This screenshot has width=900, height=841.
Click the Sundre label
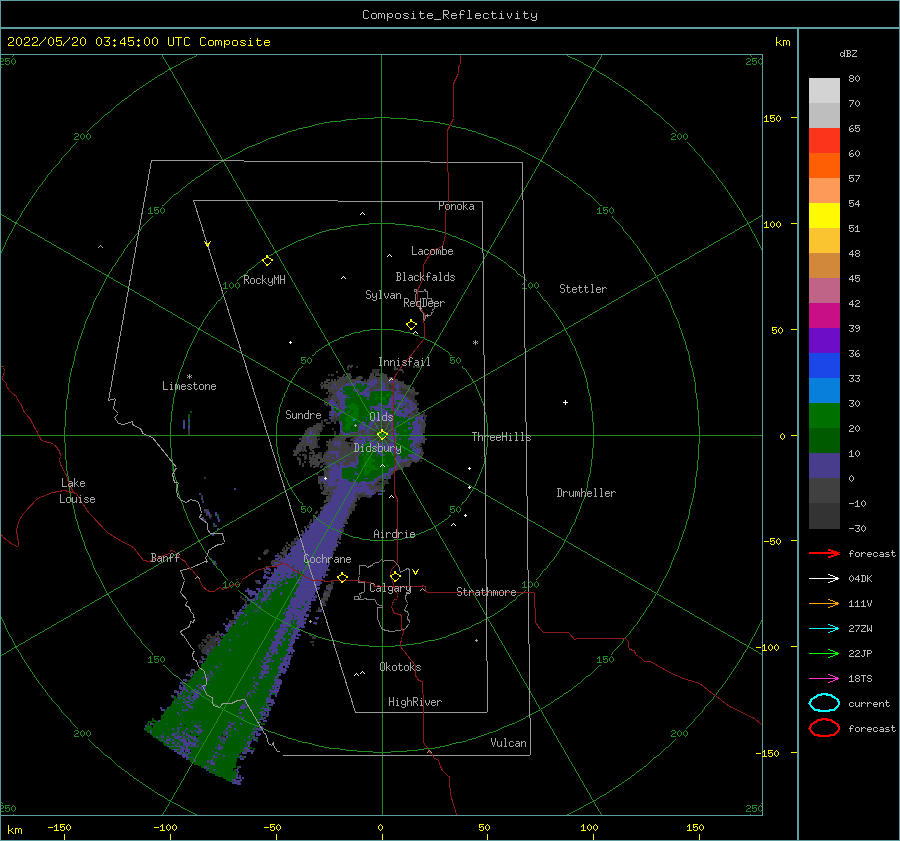coord(303,415)
